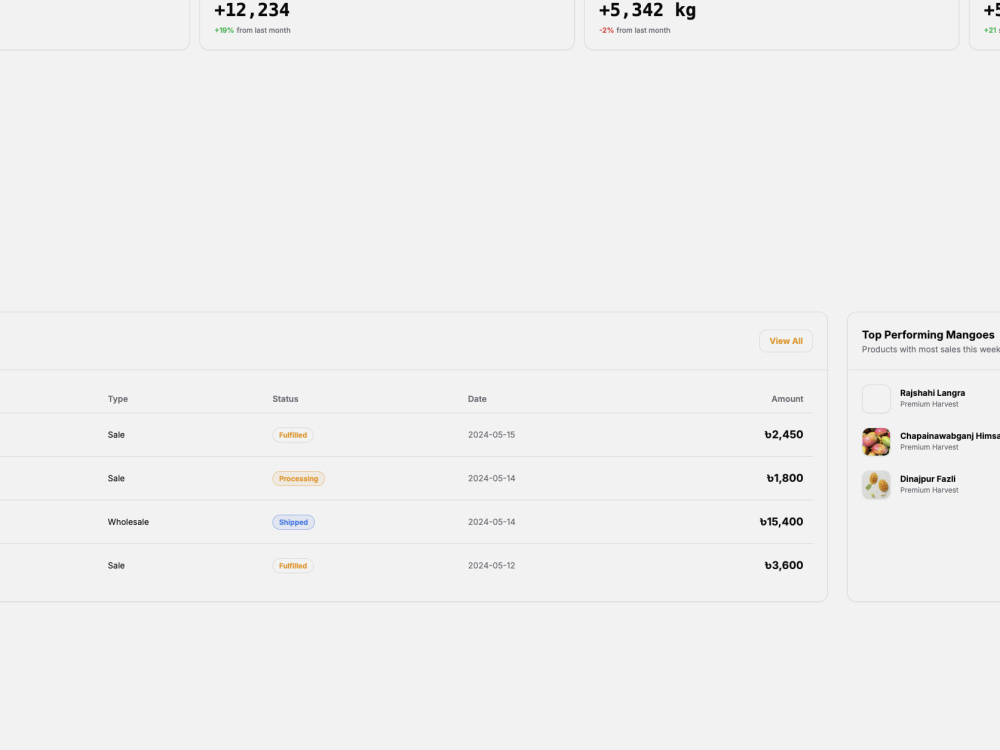Image resolution: width=1000 pixels, height=750 pixels.
Task: Open the Dinajpur Fazli mango thumbnail
Action: pyautogui.click(x=876, y=485)
